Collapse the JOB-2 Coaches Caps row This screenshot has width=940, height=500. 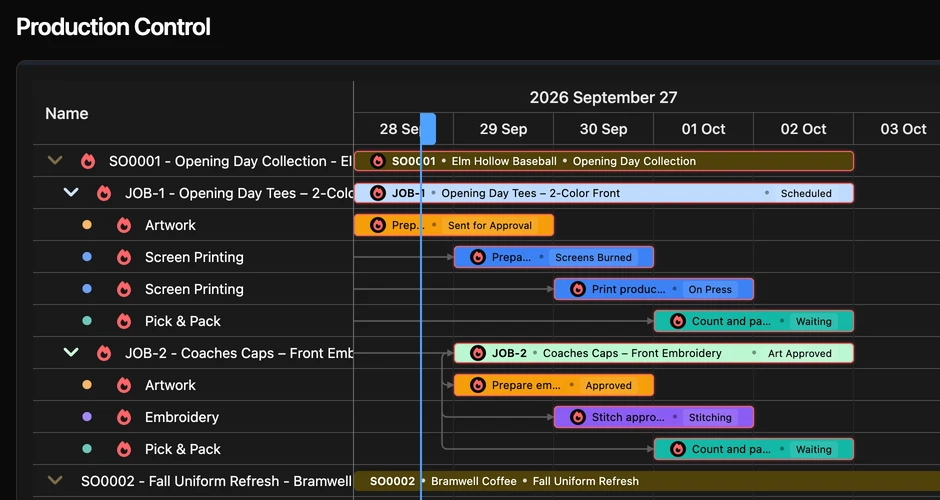(71, 353)
